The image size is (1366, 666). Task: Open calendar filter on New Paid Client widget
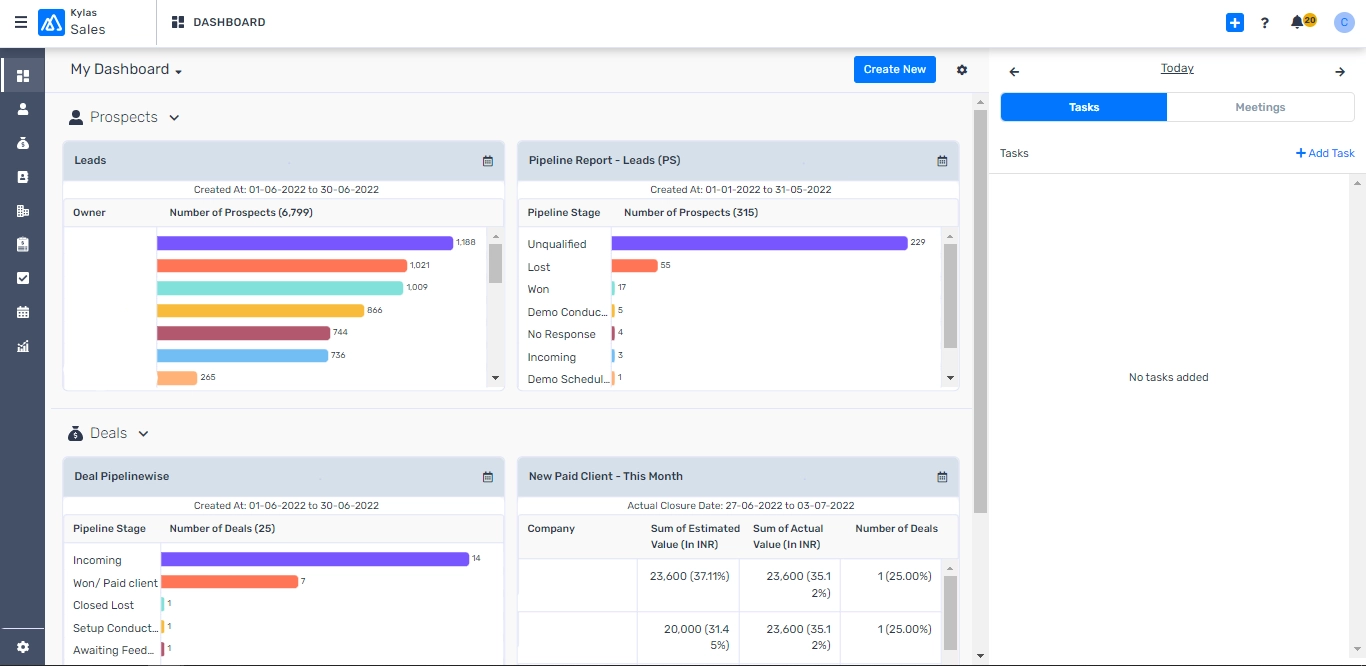[942, 477]
